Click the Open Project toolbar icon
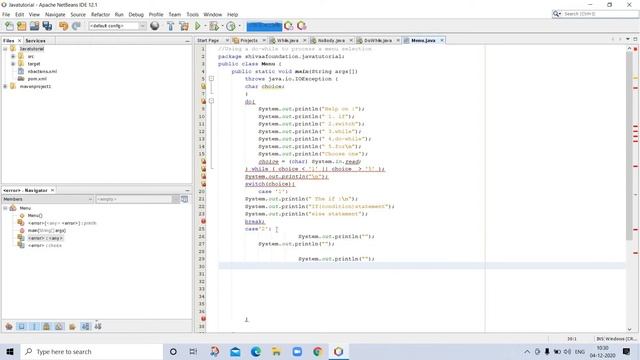The width and height of the screenshot is (640, 360). point(34,26)
